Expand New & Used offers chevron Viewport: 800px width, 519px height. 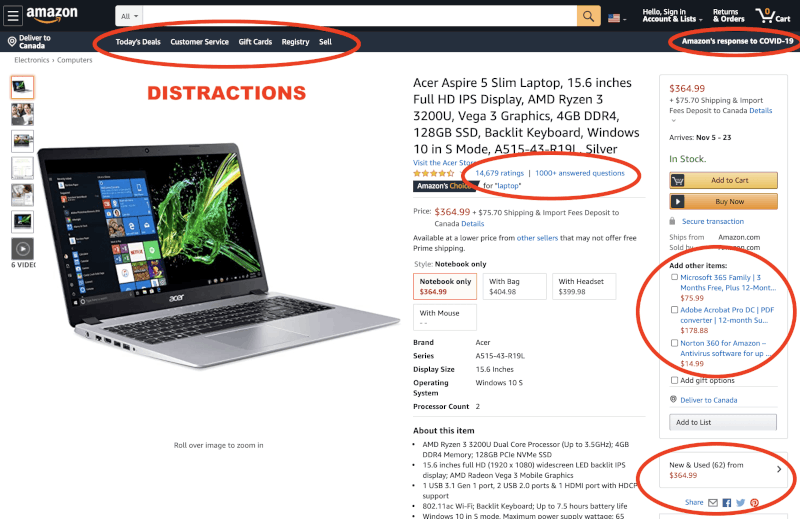779,469
